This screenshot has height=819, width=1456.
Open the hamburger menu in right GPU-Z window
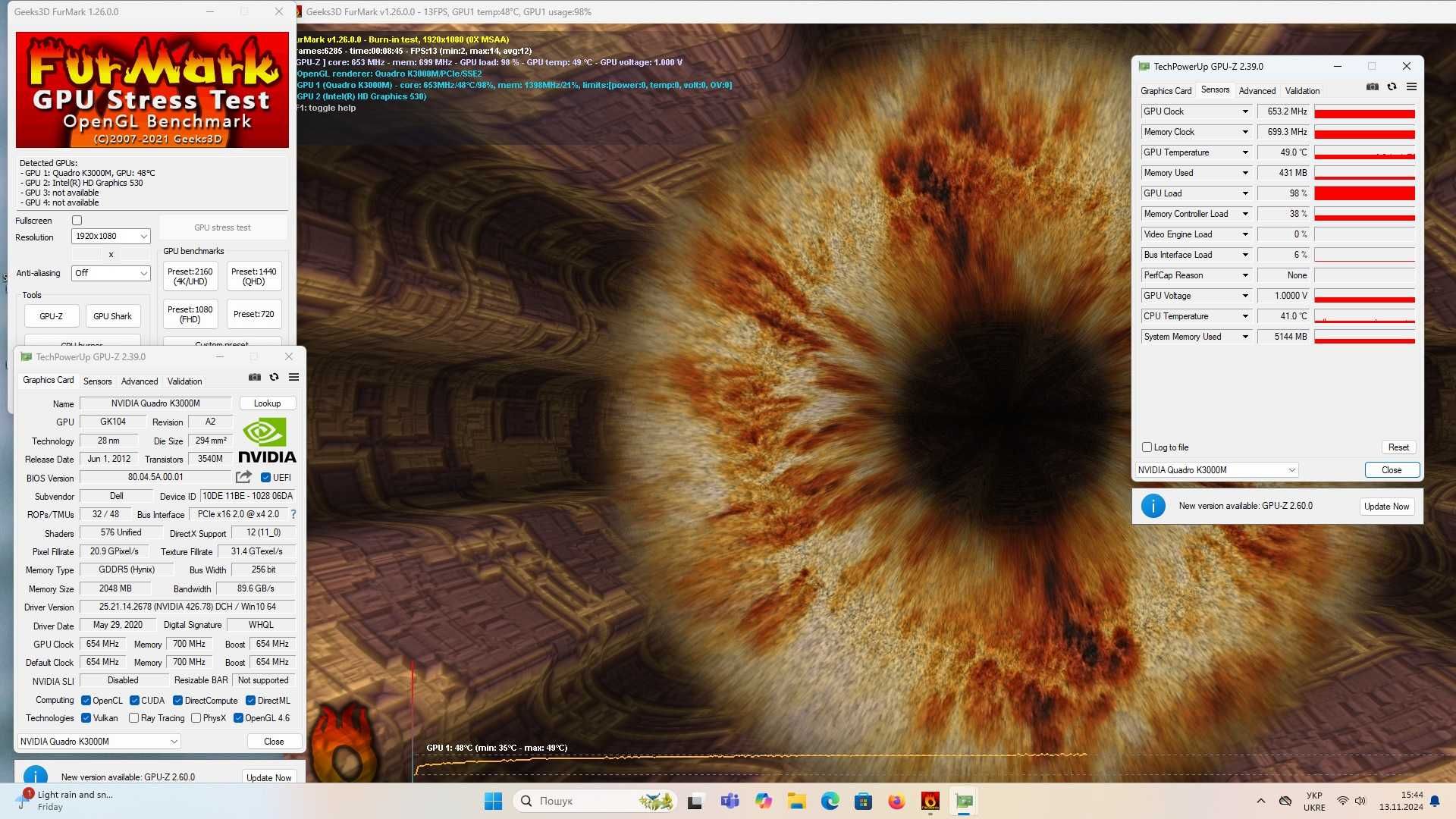point(1411,87)
